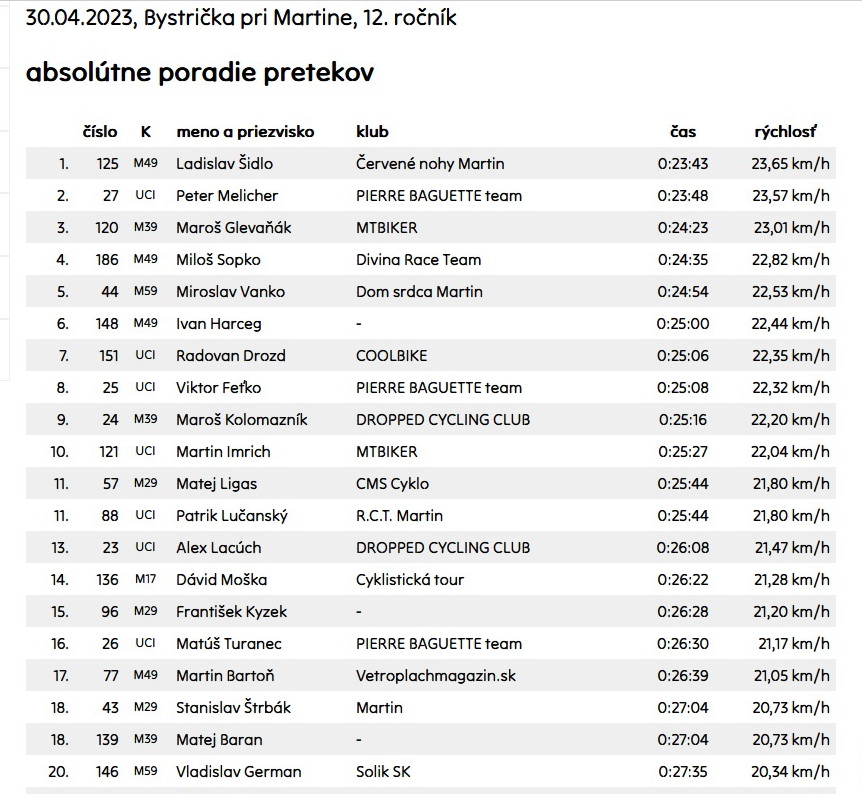Click the time 0:23:43 in first row

683,163
